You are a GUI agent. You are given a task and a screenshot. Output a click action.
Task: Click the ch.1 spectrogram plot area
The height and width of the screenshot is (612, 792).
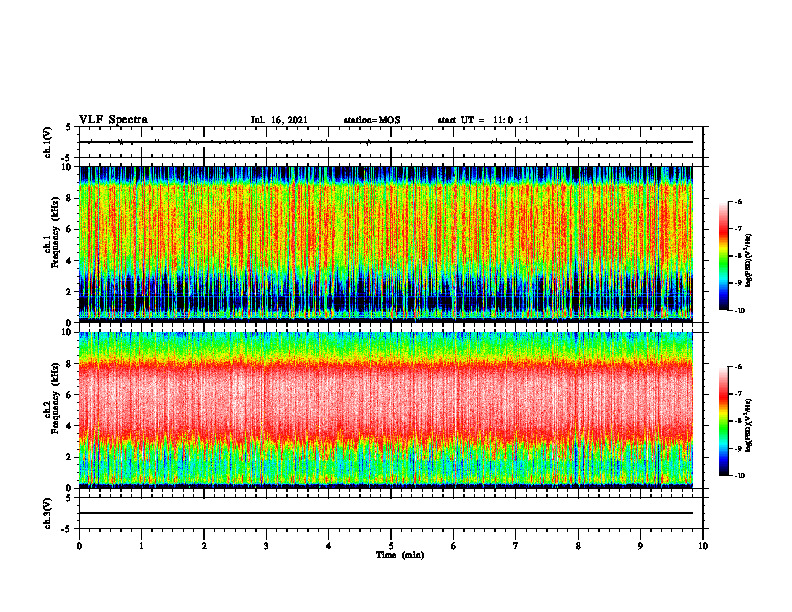coord(385,244)
